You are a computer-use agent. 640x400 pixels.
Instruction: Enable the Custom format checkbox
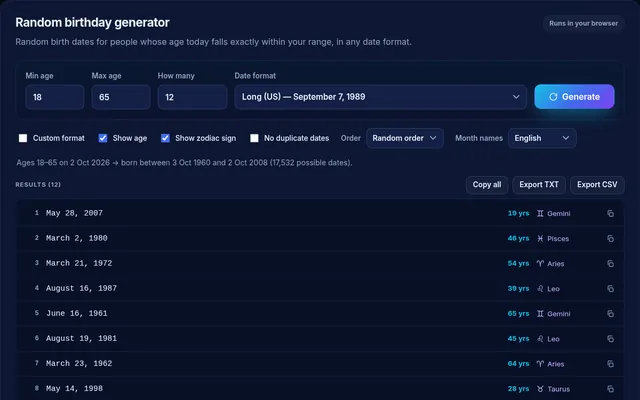click(23, 138)
